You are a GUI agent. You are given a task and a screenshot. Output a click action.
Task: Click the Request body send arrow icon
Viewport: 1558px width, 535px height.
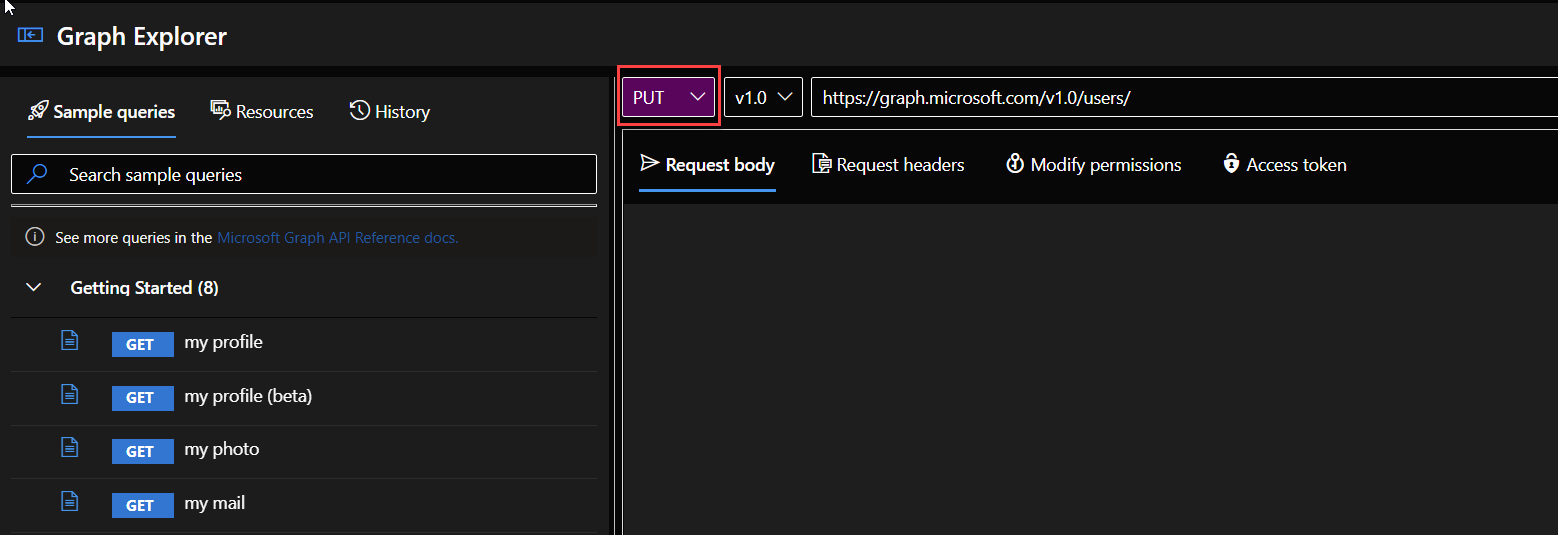[x=650, y=163]
